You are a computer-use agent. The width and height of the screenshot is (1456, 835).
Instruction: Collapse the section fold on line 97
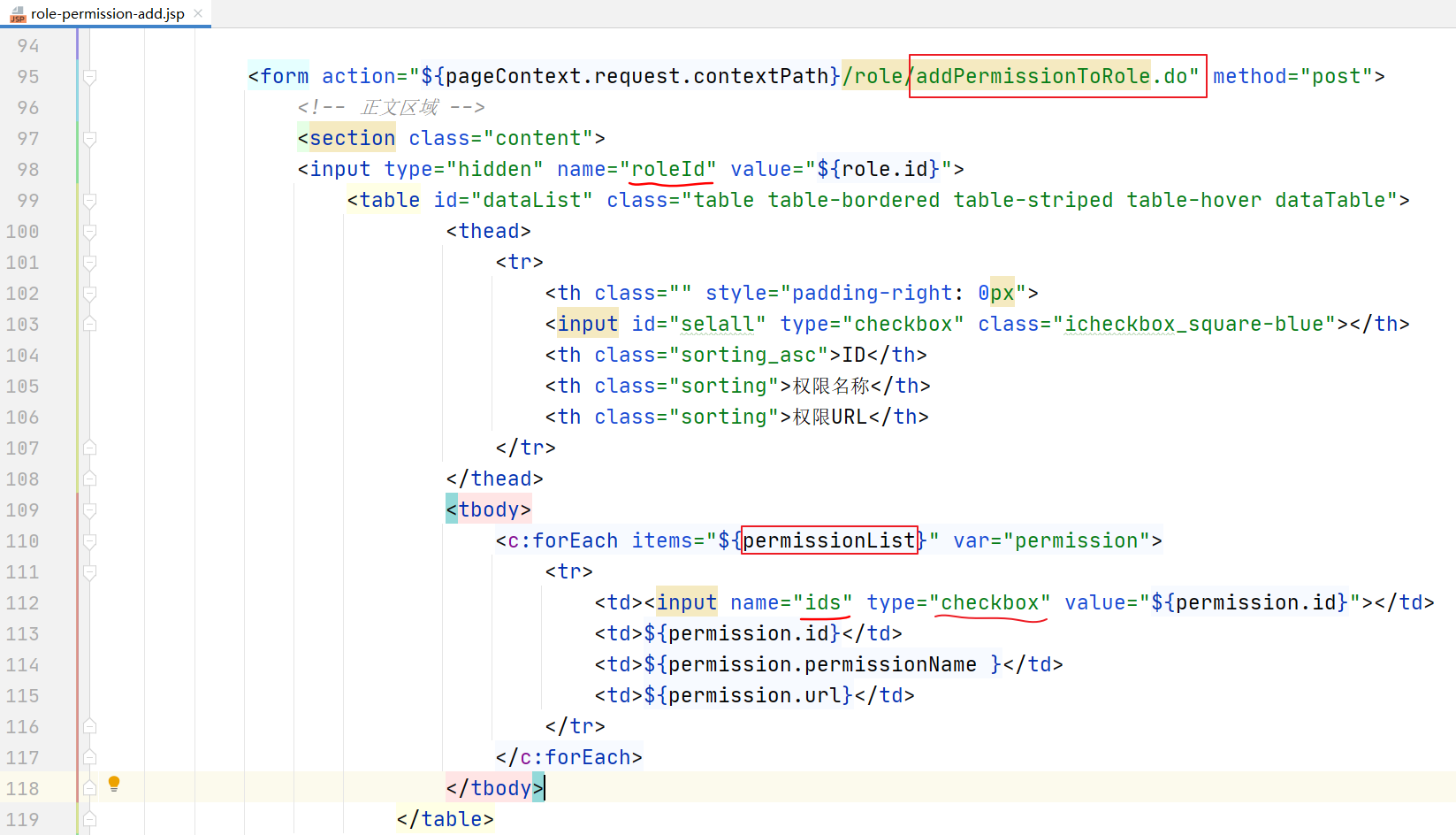(89, 139)
